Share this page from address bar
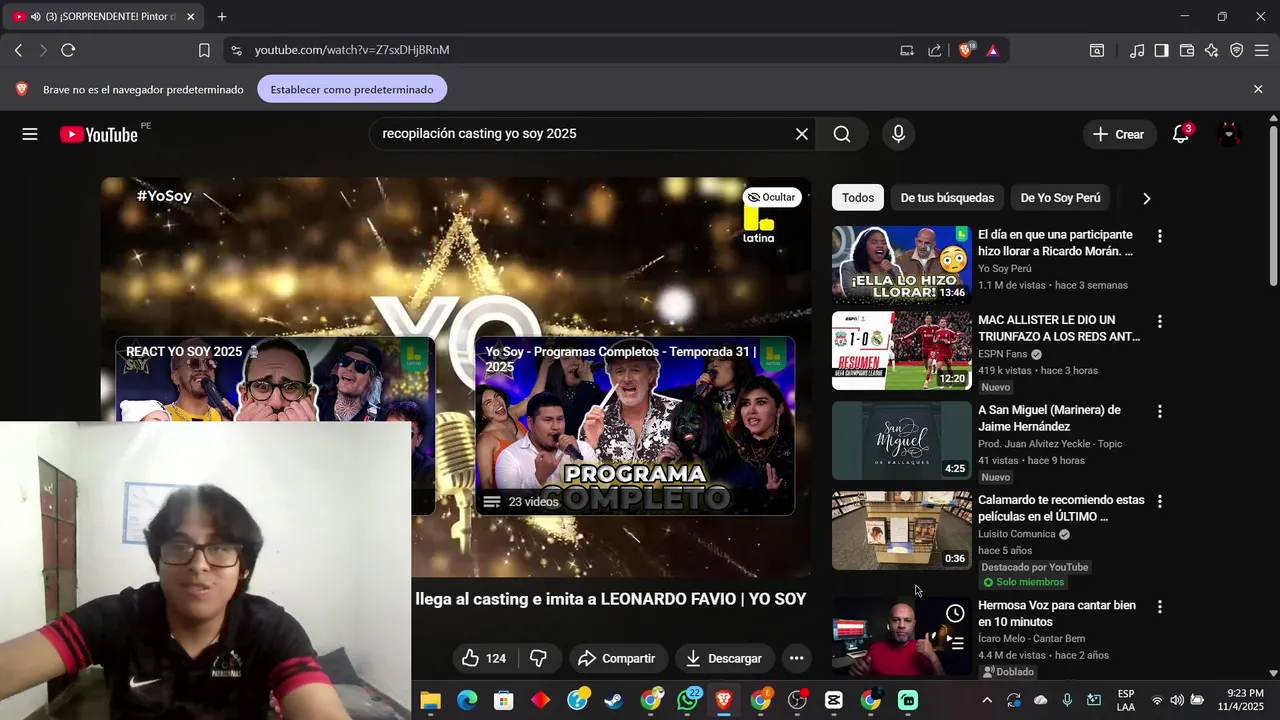This screenshot has height=720, width=1280. point(934,50)
